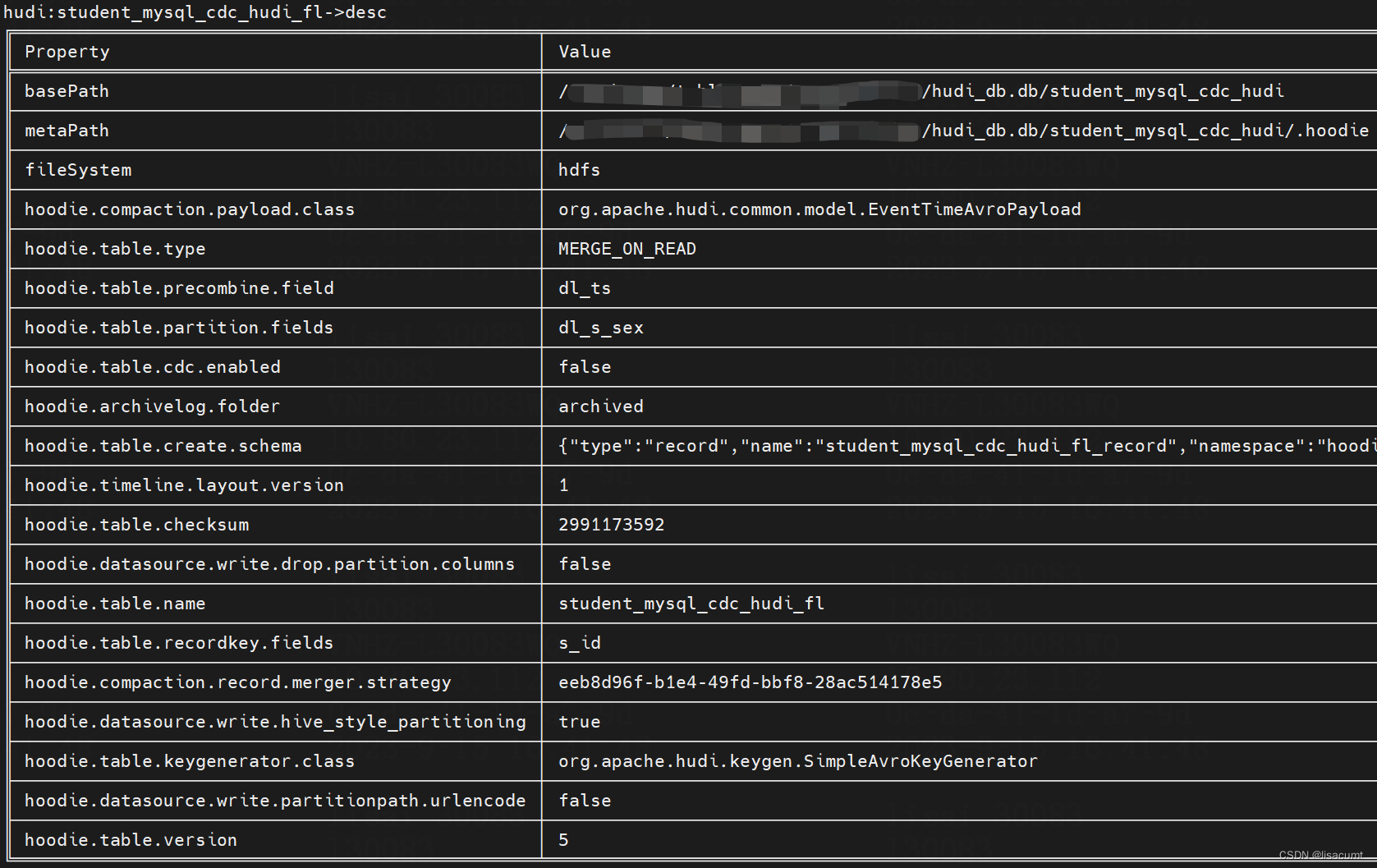The height and width of the screenshot is (868, 1377).
Task: Select the MERGE_ON_READ value
Action: coord(627,249)
